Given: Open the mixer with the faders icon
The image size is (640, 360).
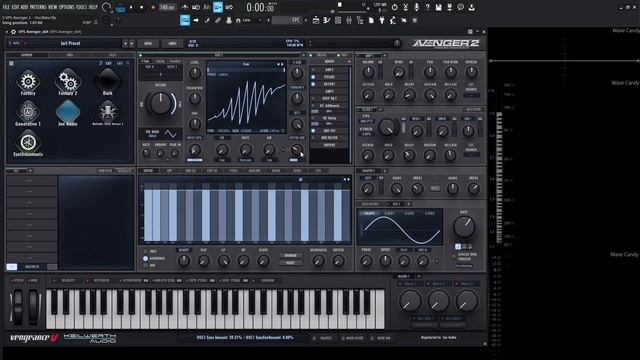Looking at the screenshot, I should (x=349, y=20).
